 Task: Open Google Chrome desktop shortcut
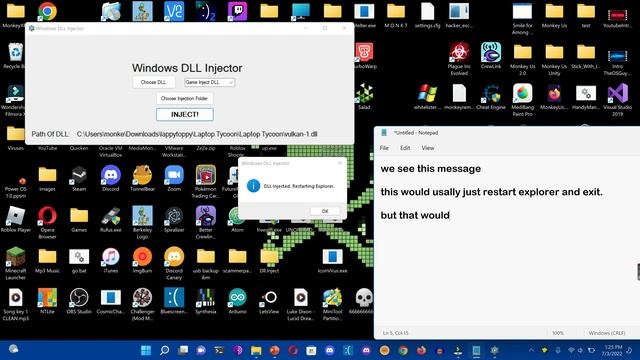point(47,11)
